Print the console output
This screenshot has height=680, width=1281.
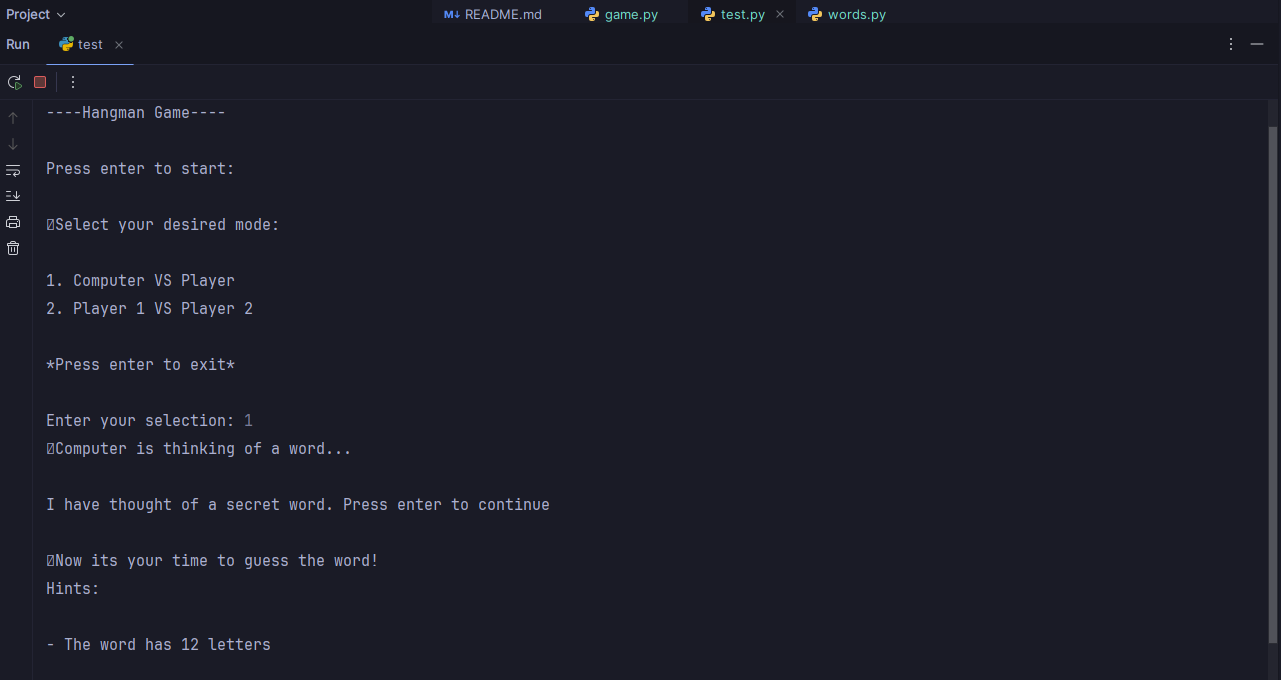click(13, 222)
